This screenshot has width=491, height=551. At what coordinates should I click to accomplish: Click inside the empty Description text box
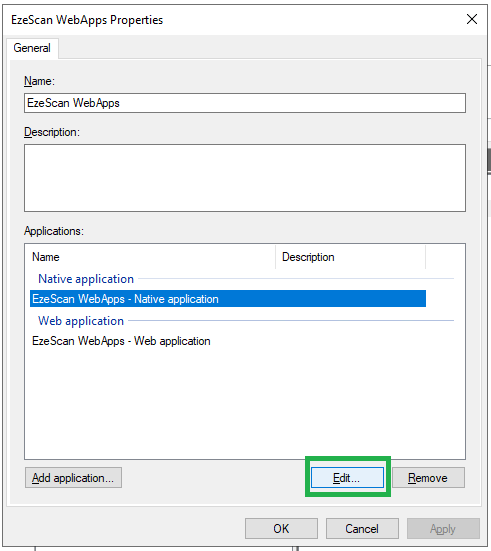[x=245, y=178]
